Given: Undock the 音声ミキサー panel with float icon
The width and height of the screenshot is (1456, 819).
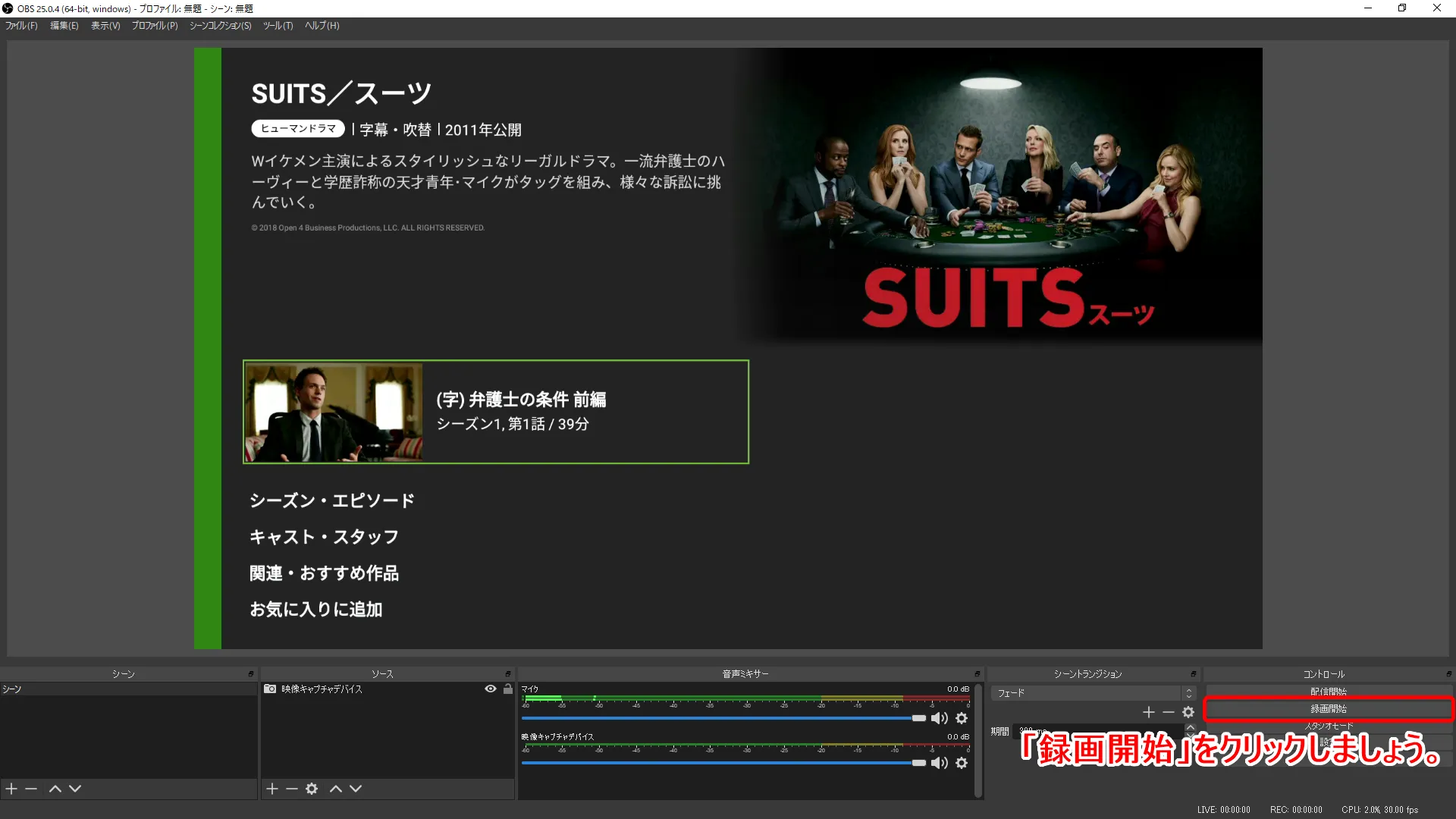Looking at the screenshot, I should [977, 674].
